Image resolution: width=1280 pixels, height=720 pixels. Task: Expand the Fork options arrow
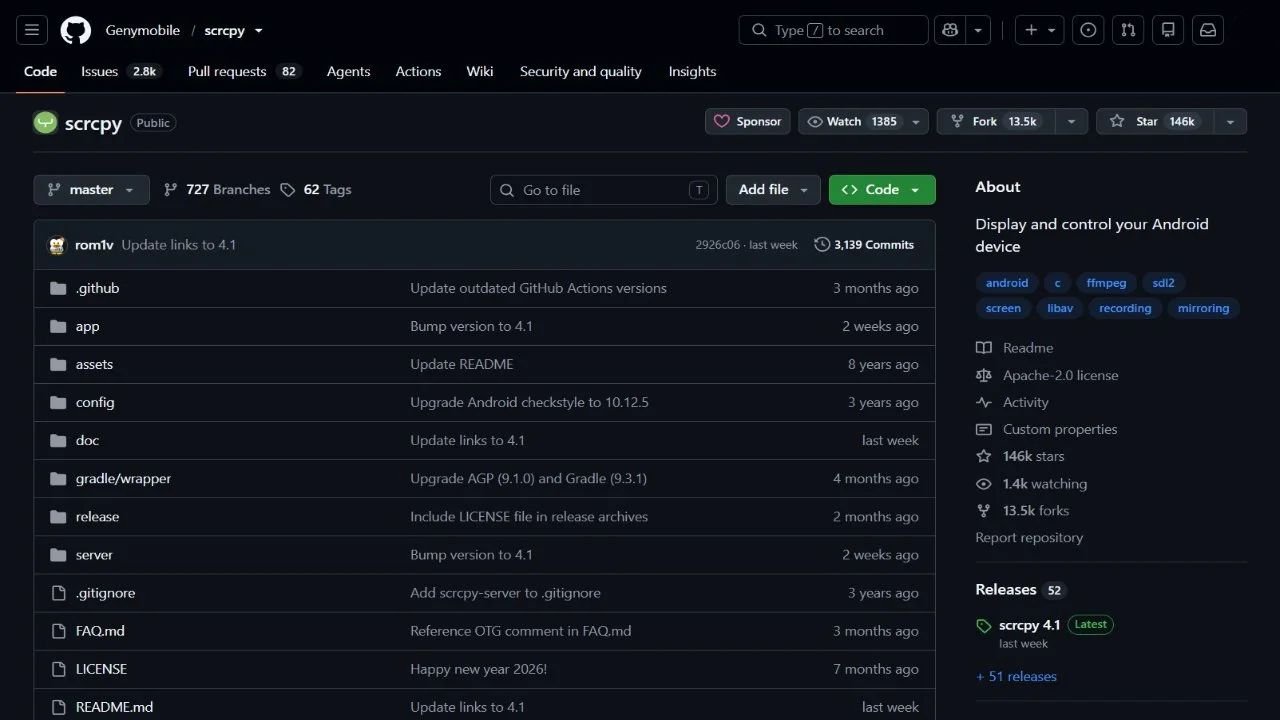click(1071, 121)
